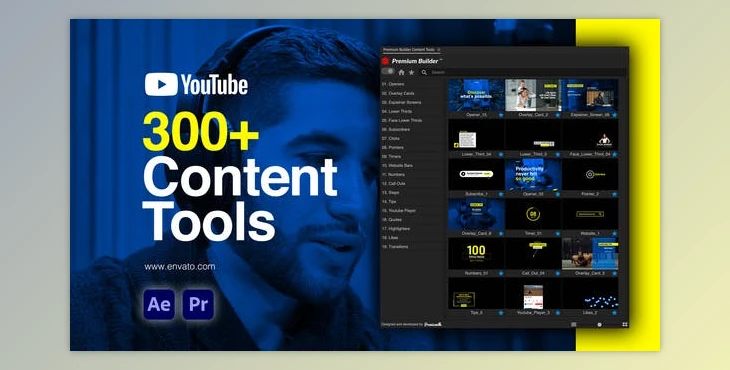Viewport: 730px width, 370px height.
Task: Select the 07 Clicks category
Action: 391,139
